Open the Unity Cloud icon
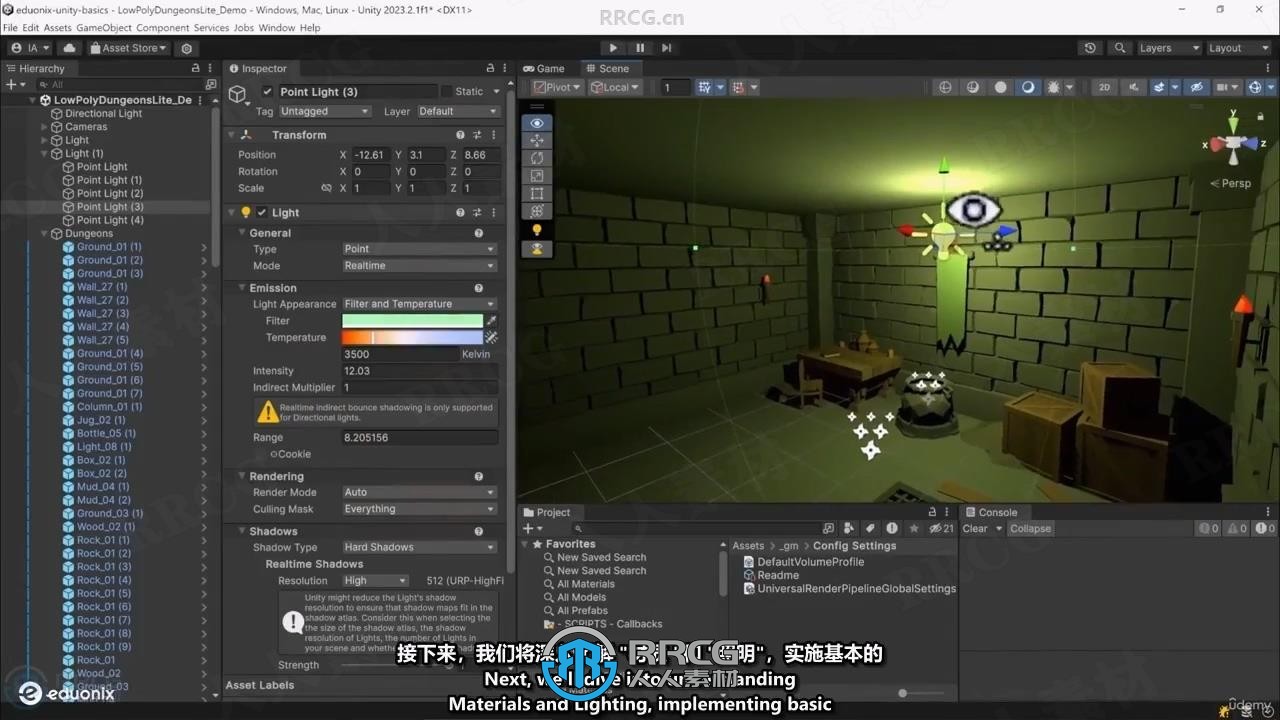Screen dimensions: 1280x720 tap(69, 48)
